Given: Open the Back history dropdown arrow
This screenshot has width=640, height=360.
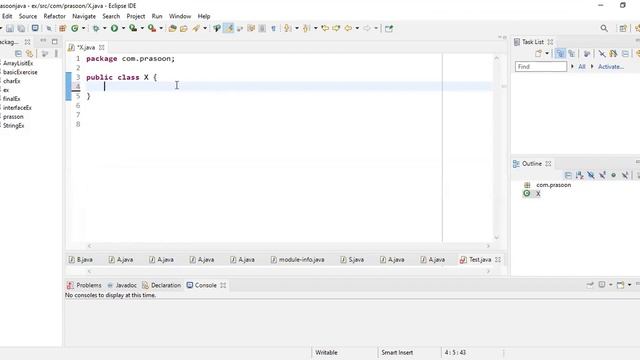Looking at the screenshot, I should [357, 28].
